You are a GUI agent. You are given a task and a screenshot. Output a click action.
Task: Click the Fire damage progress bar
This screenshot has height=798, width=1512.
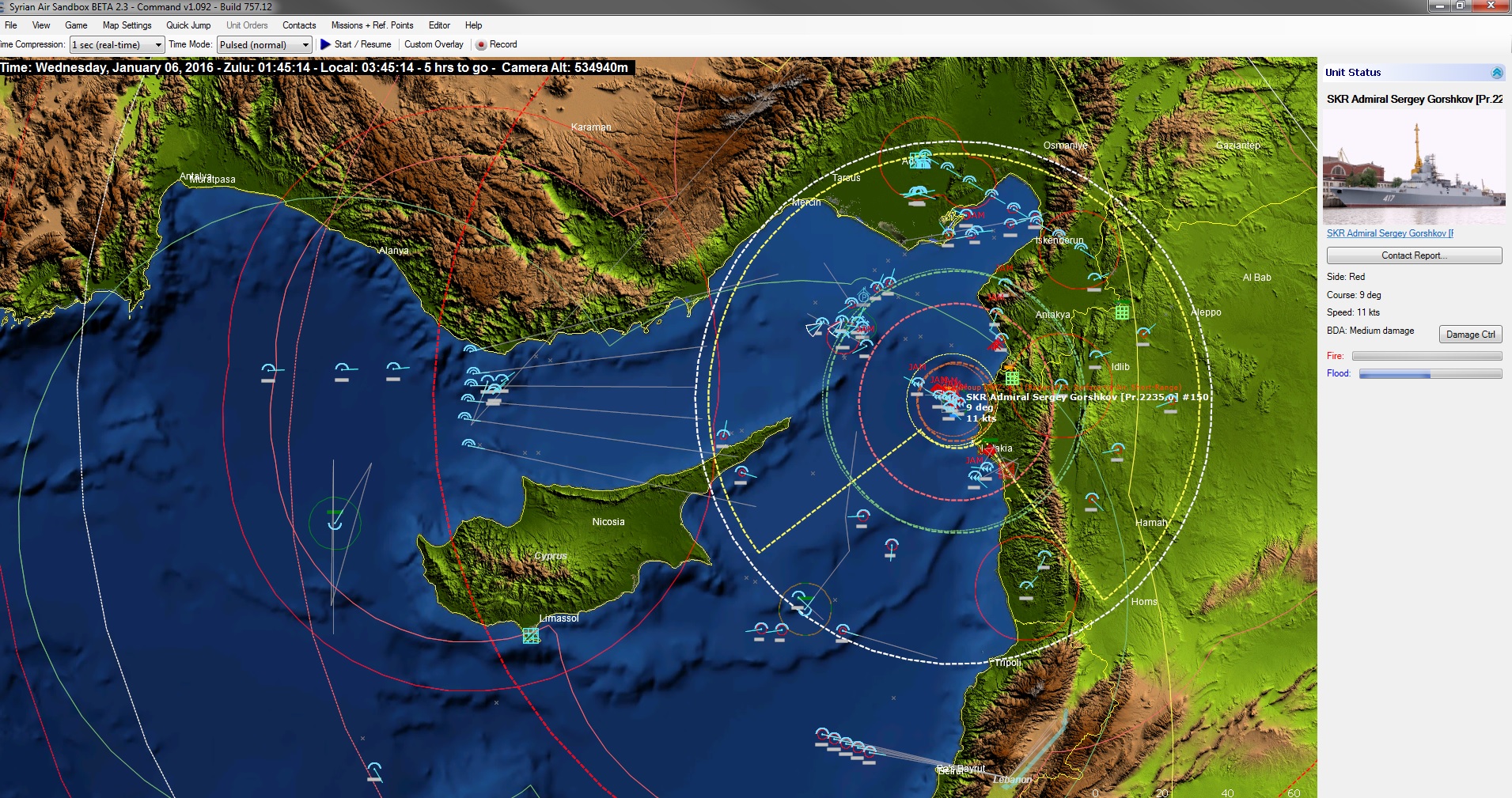click(1427, 356)
